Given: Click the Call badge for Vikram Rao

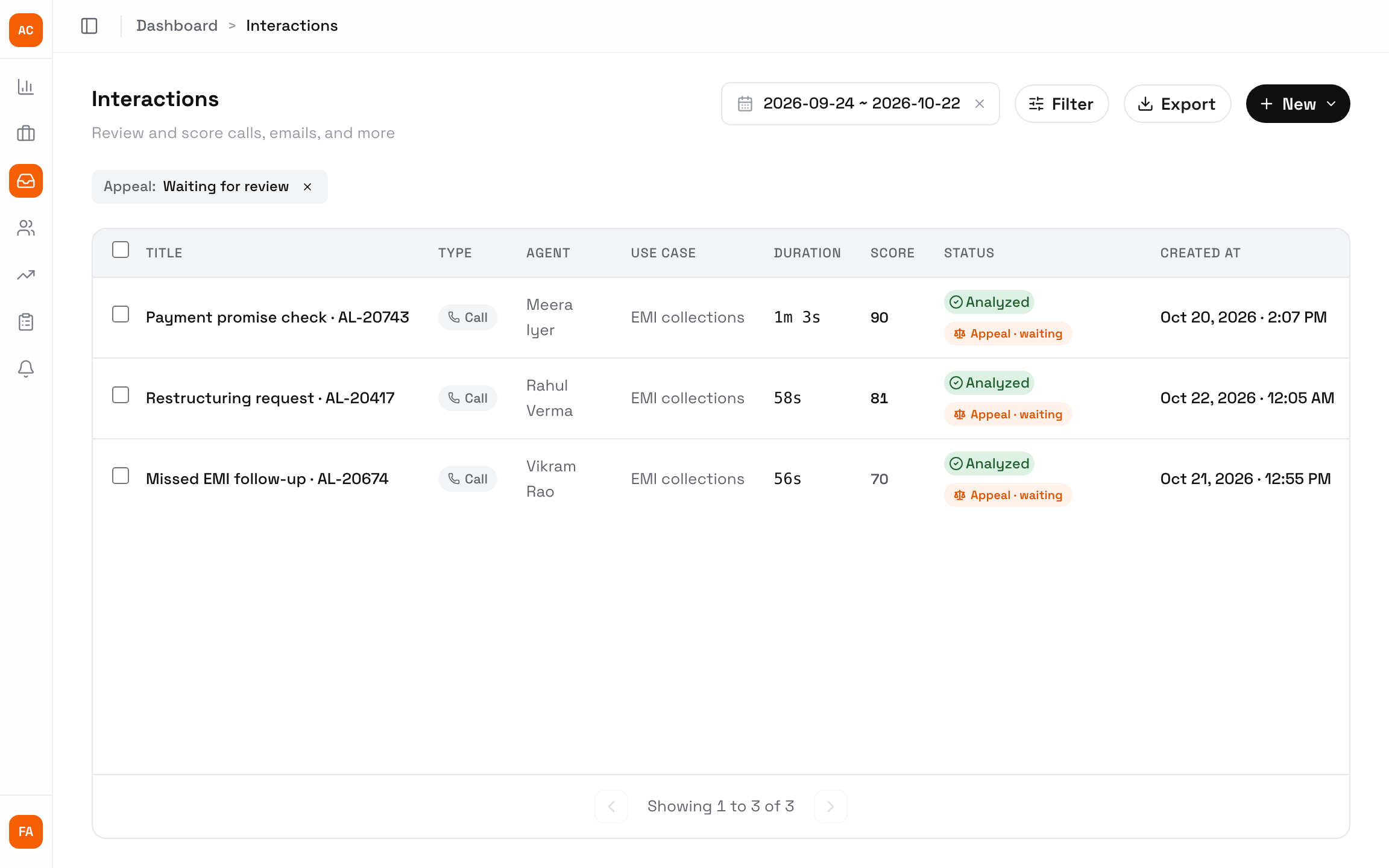Looking at the screenshot, I should pos(468,479).
